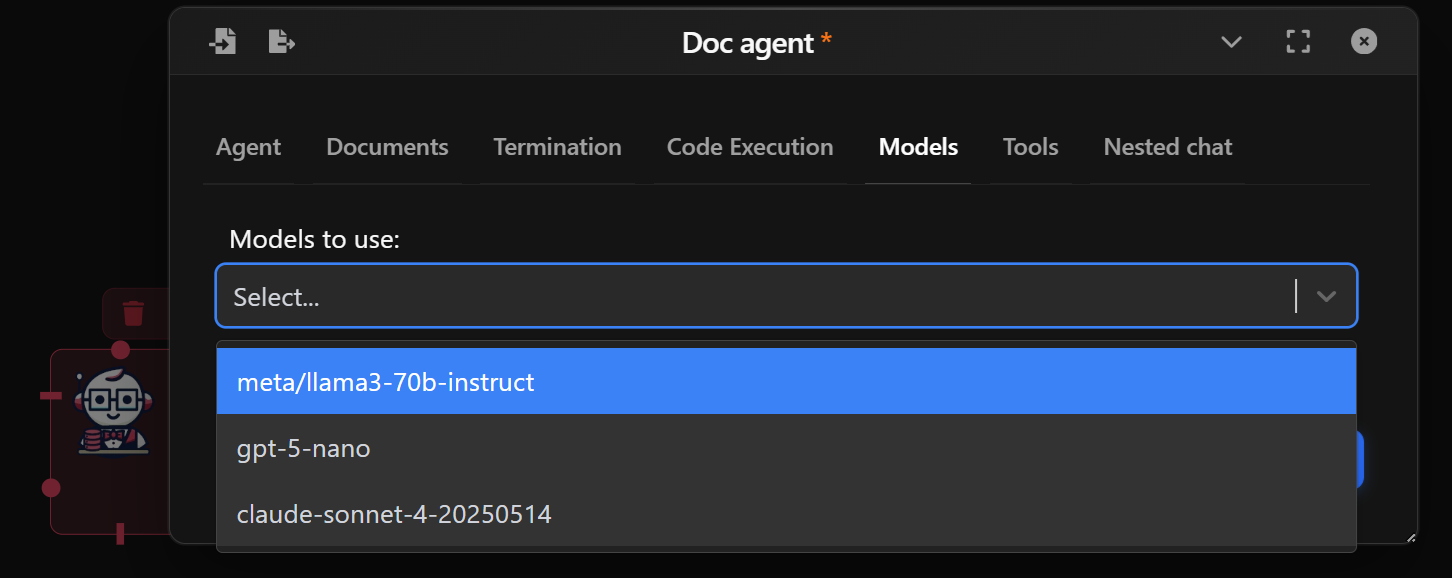Select gpt-5-nano from the model list
The height and width of the screenshot is (578, 1452).
[x=303, y=448]
